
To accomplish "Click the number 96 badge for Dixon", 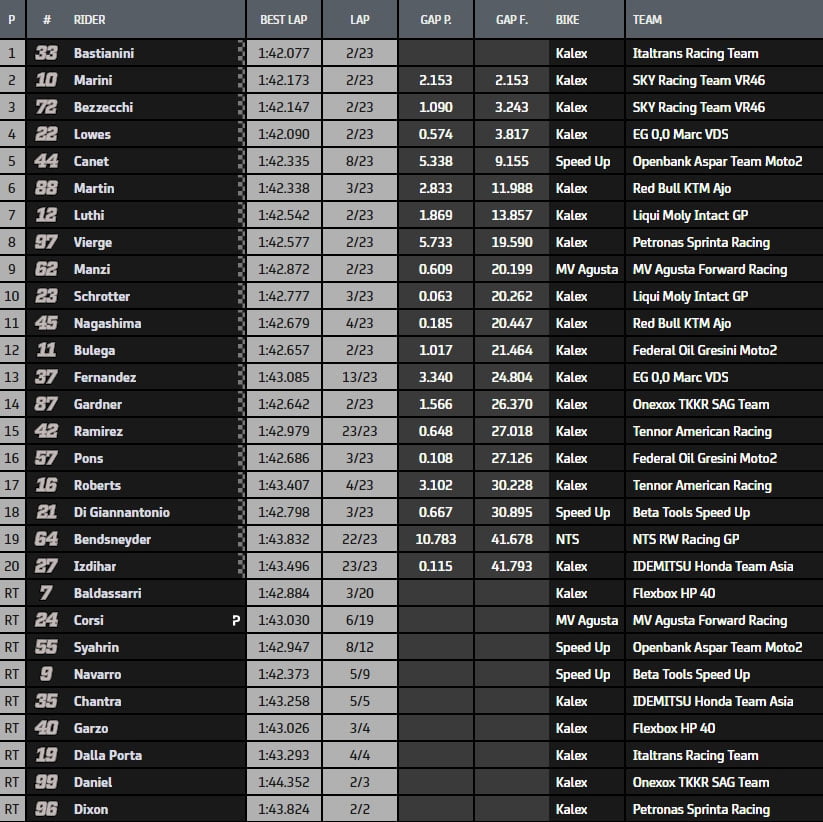I will [47, 809].
